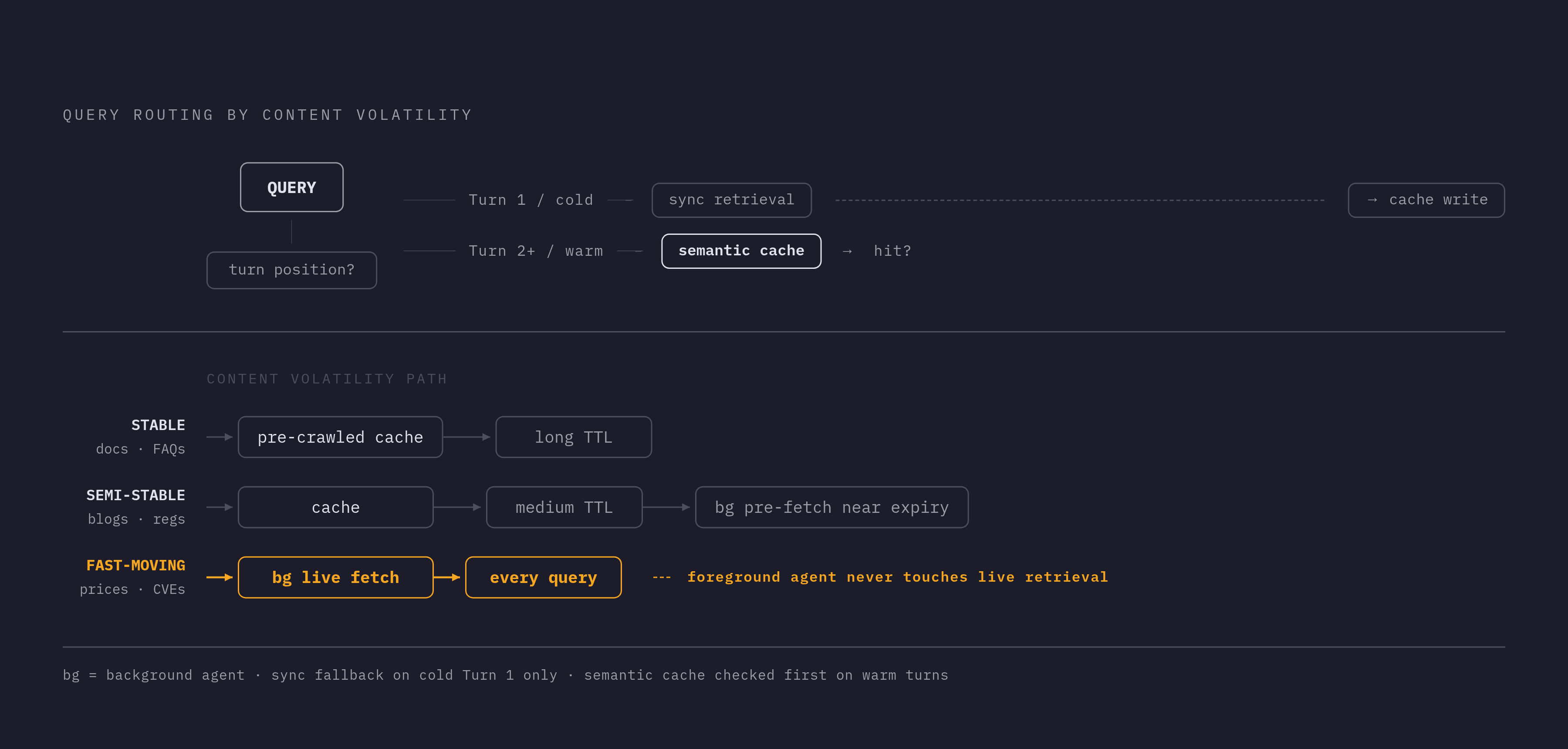Viewport: 1568px width, 749px height.
Task: Click the QUERY box
Action: click(291, 187)
